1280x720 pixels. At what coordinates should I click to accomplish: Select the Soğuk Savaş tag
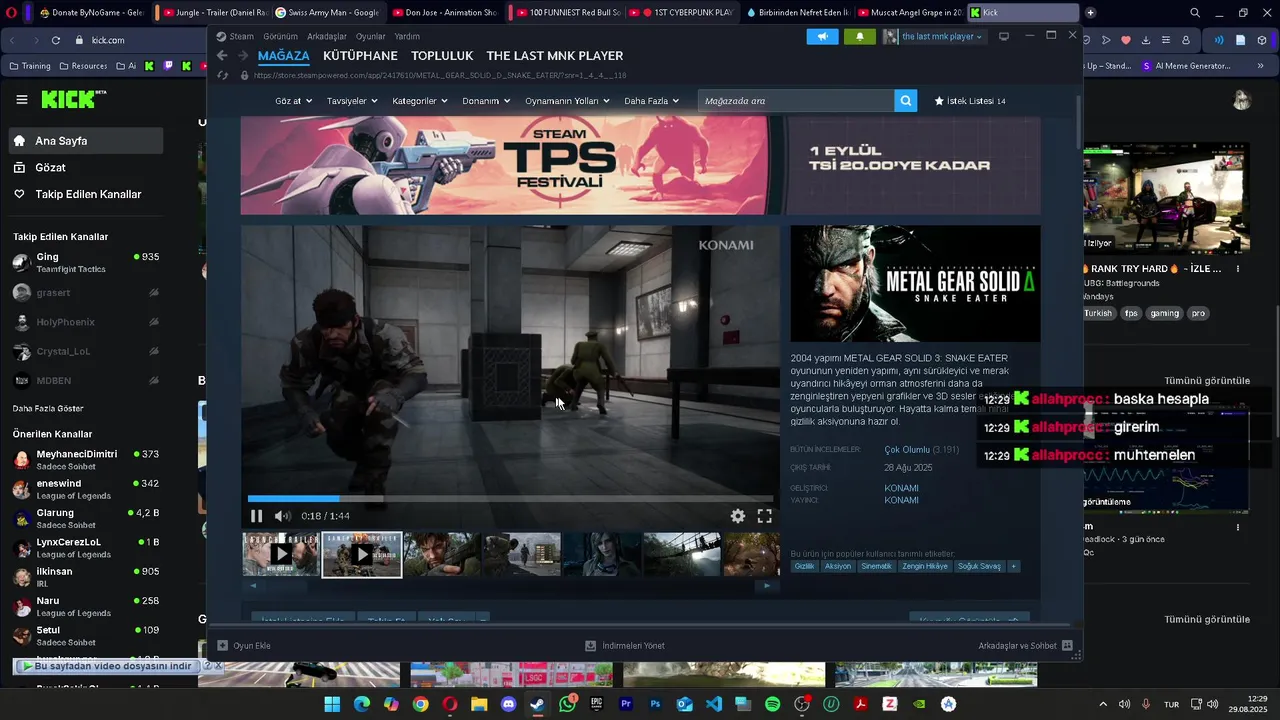point(979,566)
